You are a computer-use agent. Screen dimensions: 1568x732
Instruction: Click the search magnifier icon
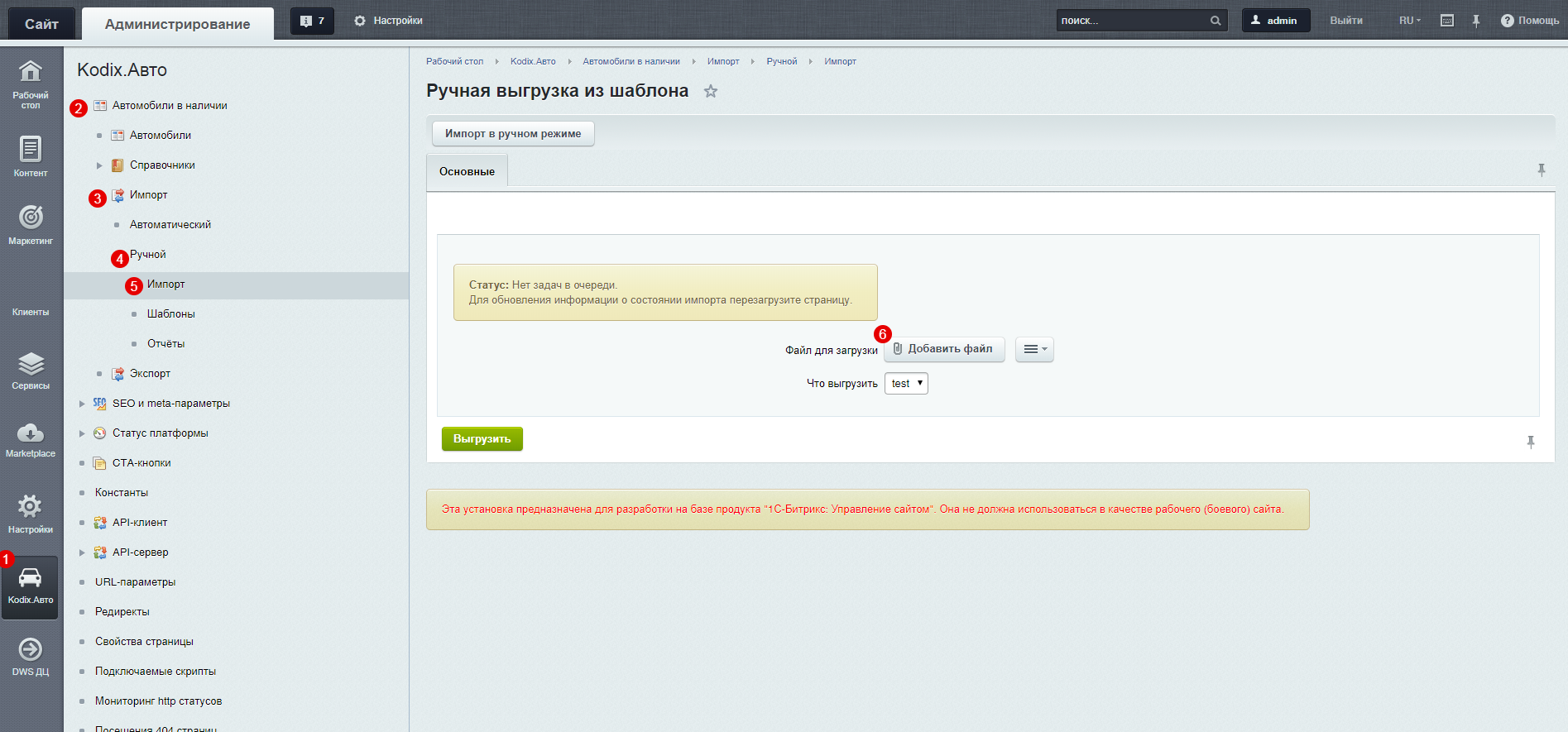[x=1216, y=21]
